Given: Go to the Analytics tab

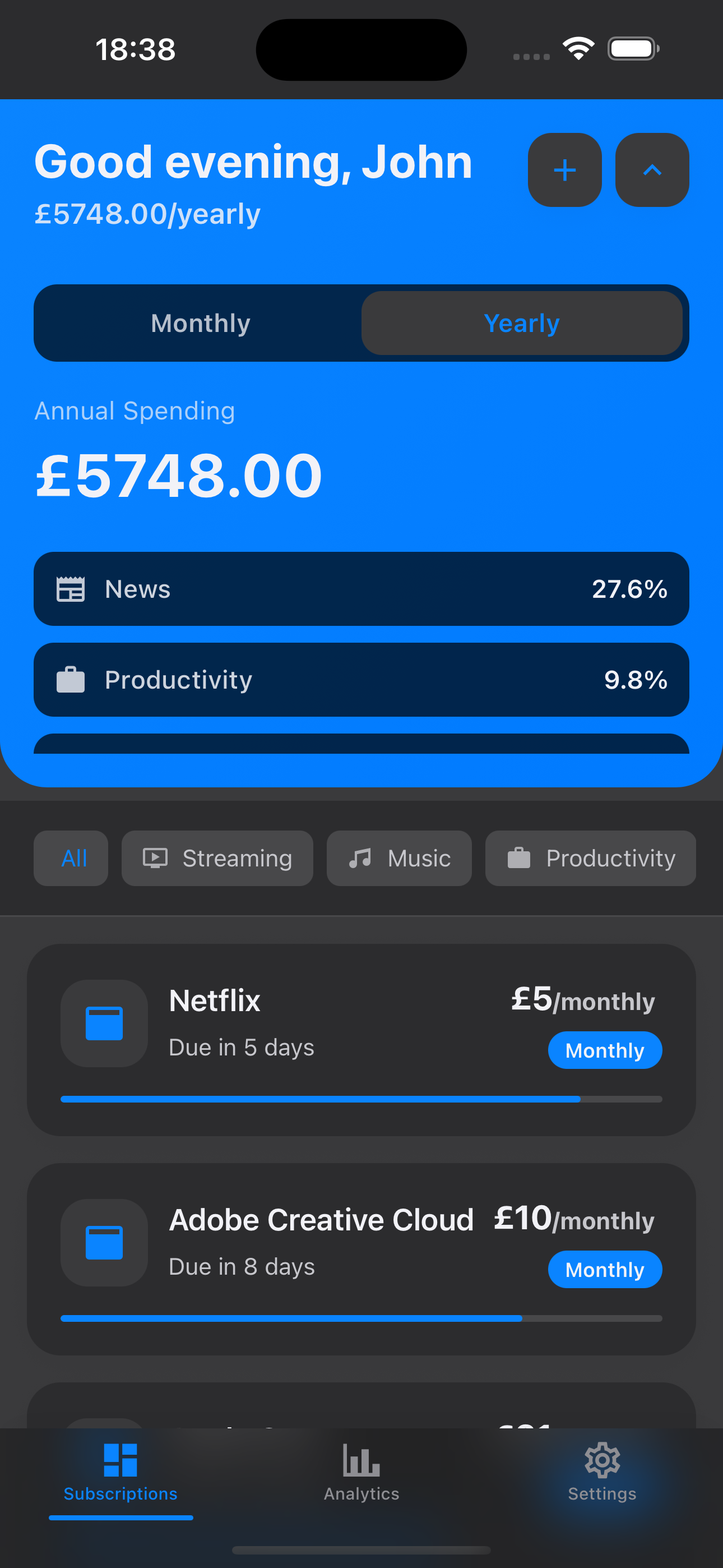Looking at the screenshot, I should tap(361, 1472).
